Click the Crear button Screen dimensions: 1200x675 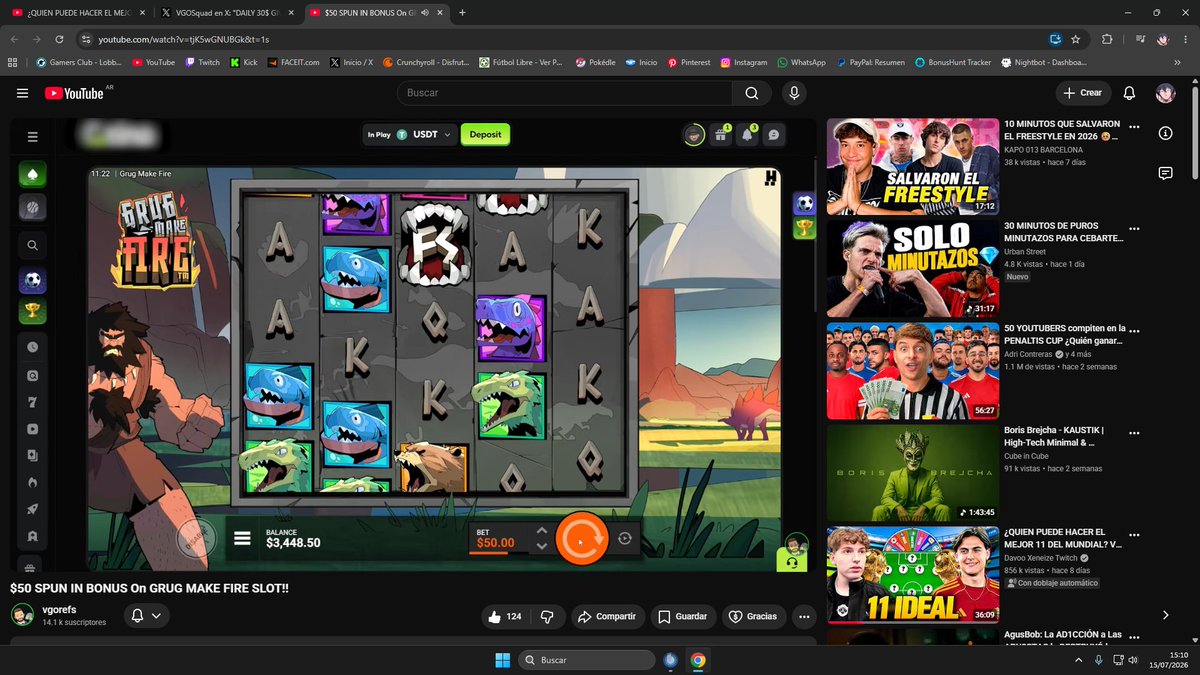point(1082,93)
